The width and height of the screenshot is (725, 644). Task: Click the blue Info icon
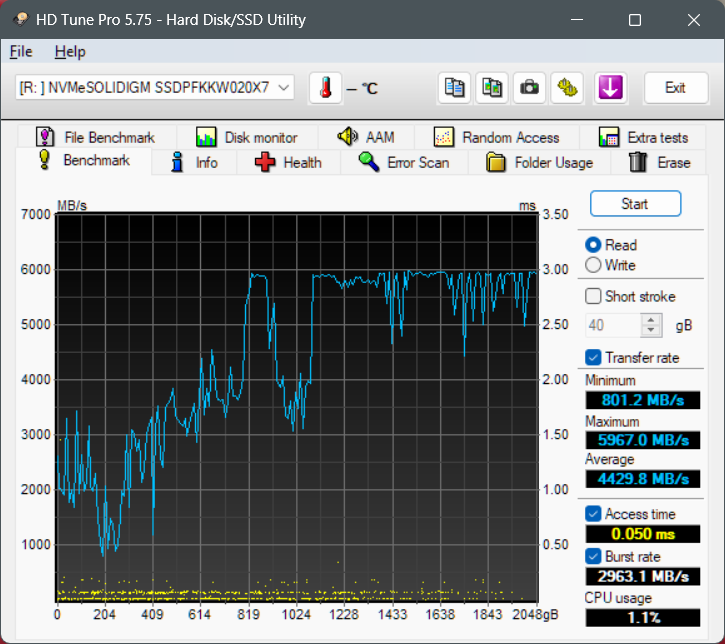pyautogui.click(x=177, y=162)
